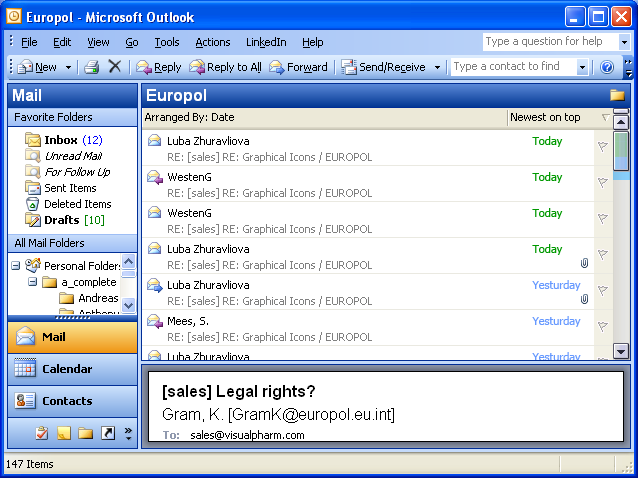
Task: Collapse the Personal Folders tree node
Action: (x=15, y=266)
